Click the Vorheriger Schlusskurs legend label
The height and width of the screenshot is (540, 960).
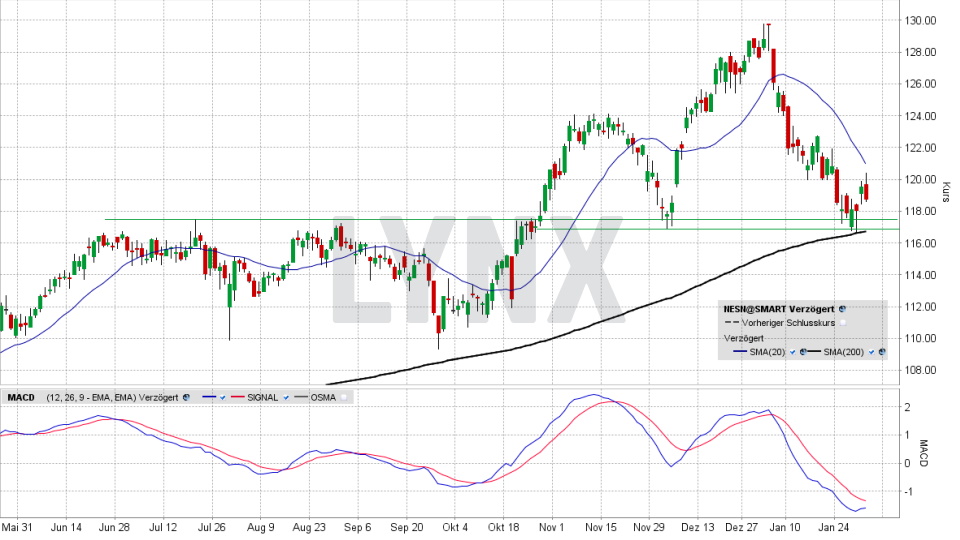(788, 323)
